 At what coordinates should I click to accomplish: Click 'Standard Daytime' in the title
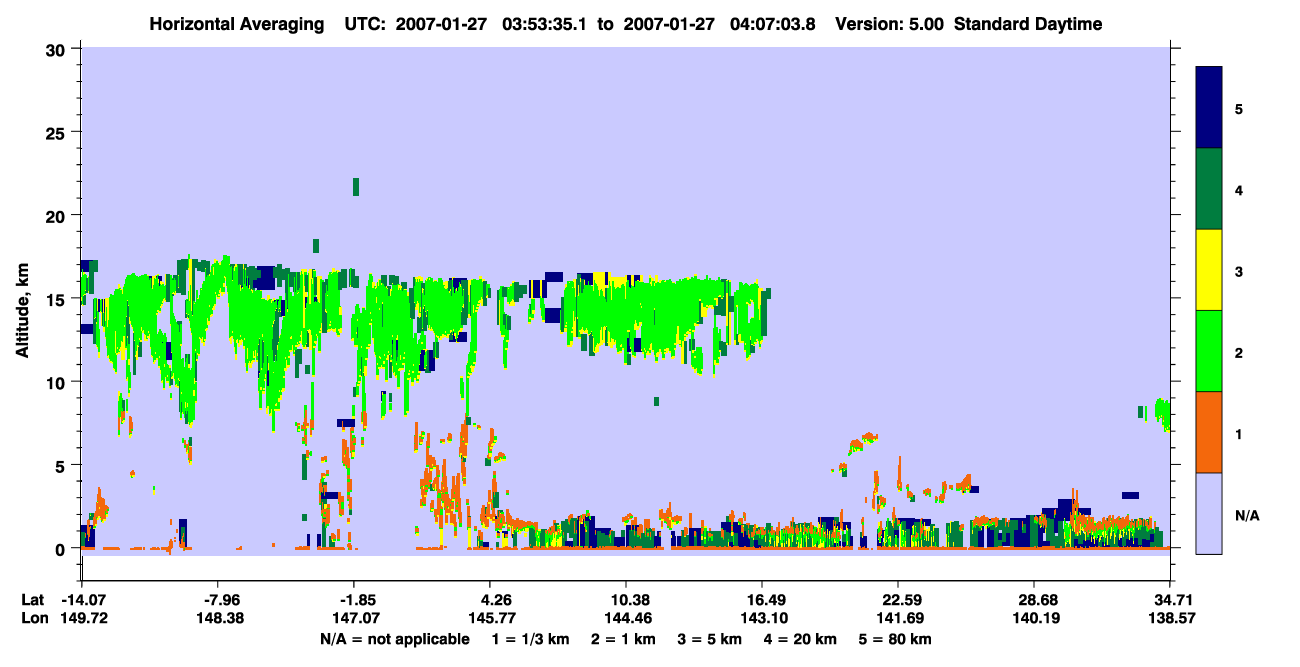point(1028,24)
